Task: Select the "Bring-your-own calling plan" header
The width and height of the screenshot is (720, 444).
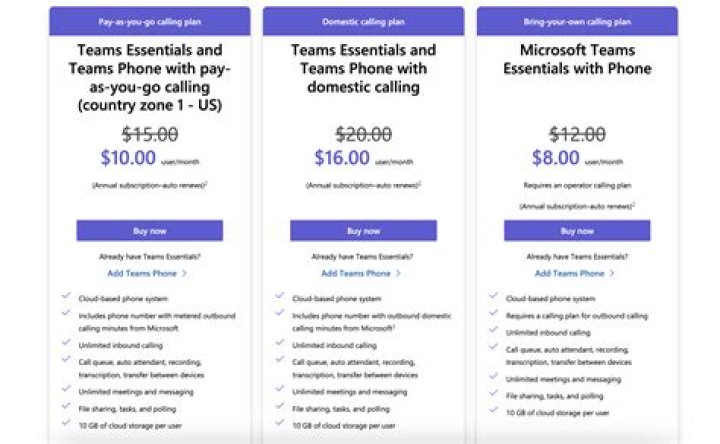Action: [577, 21]
